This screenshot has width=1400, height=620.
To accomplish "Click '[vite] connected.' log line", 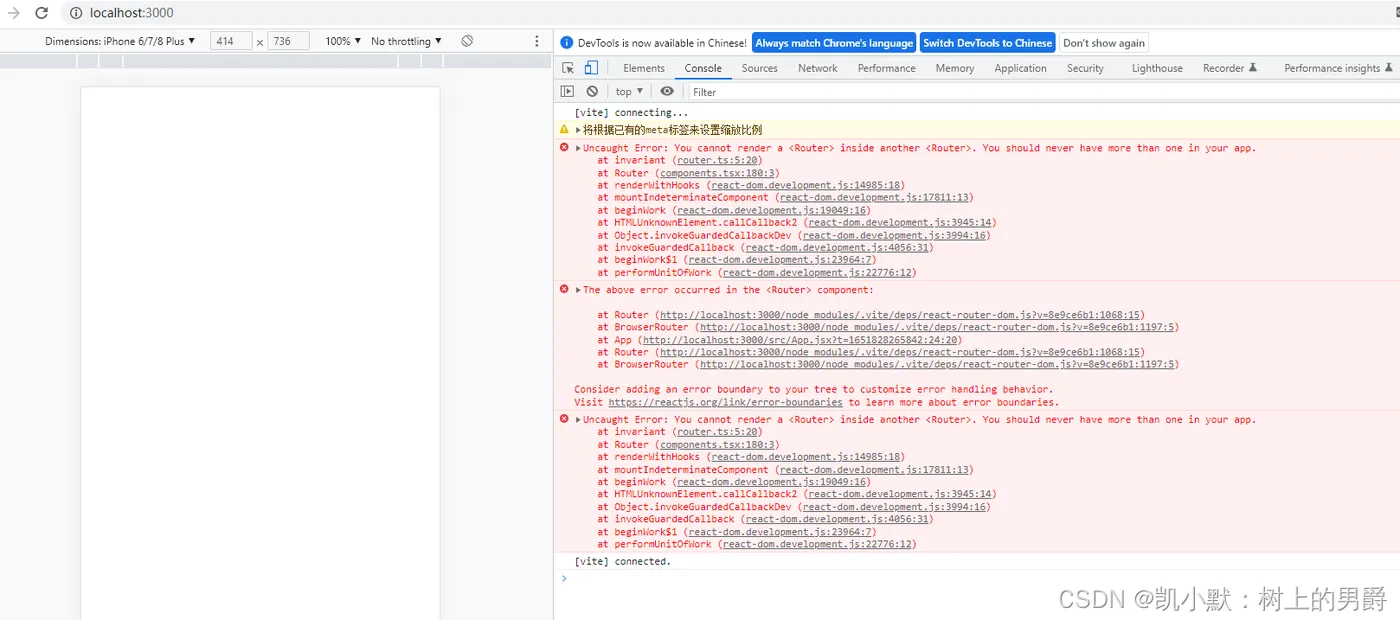I will pyautogui.click(x=623, y=561).
